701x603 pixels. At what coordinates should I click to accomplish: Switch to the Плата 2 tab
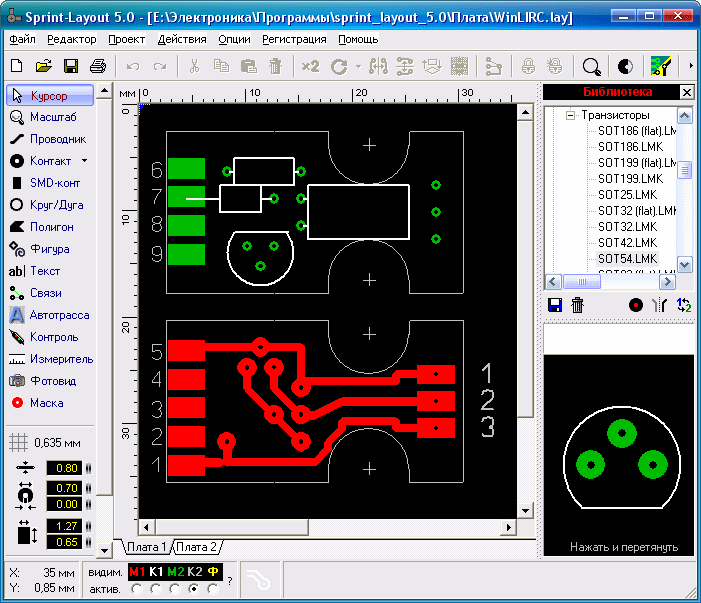(197, 547)
